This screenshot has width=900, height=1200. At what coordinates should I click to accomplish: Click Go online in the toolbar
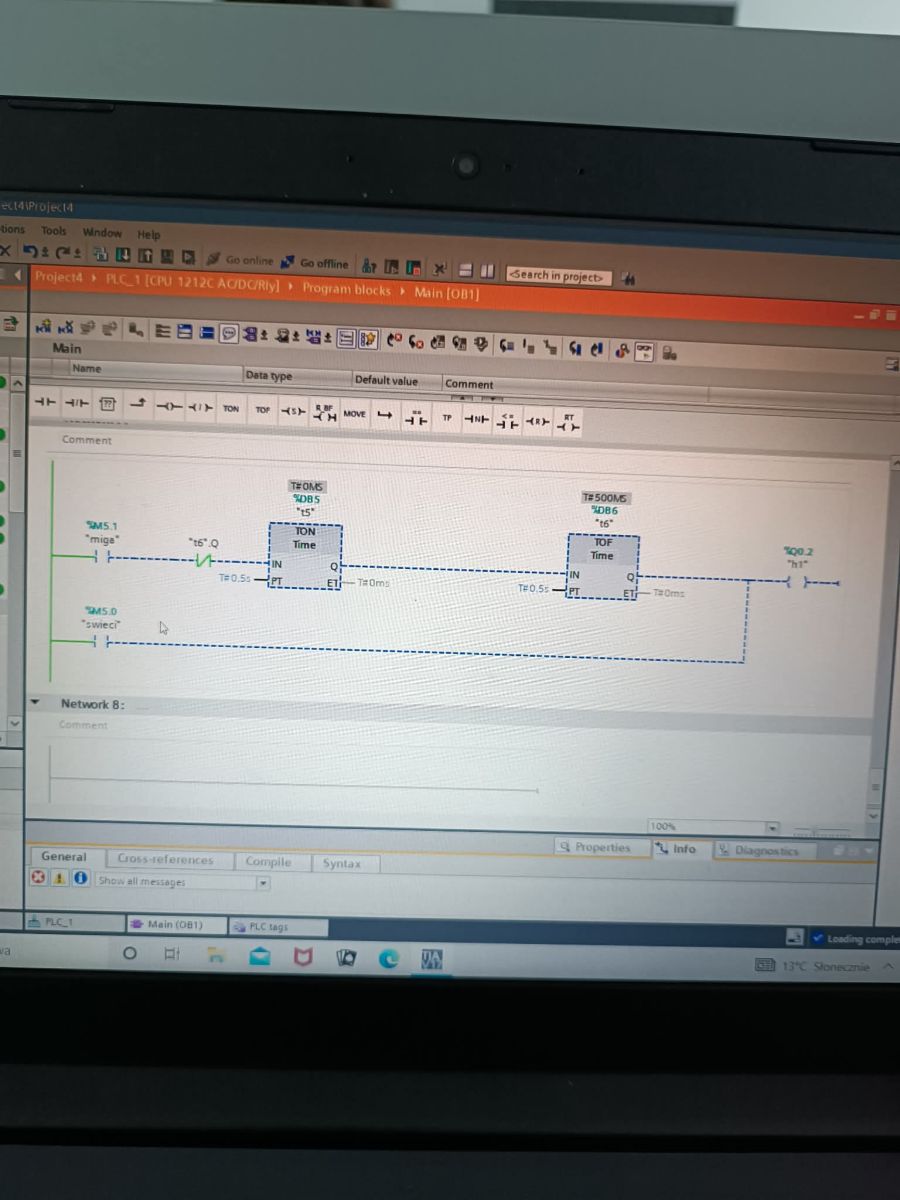(x=240, y=260)
